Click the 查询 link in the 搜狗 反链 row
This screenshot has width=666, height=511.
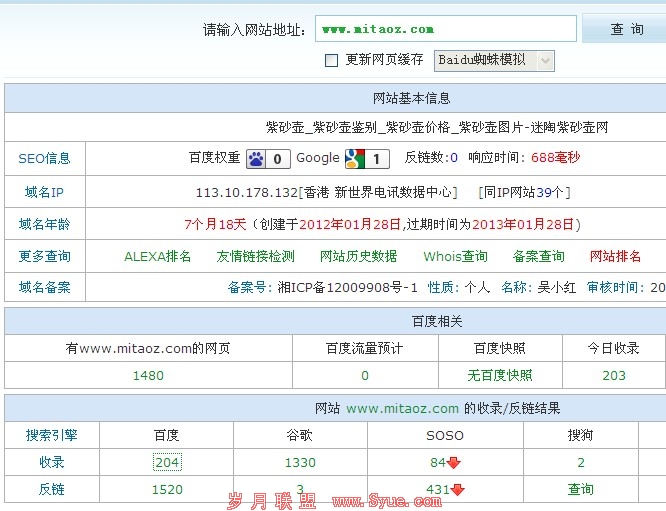(x=581, y=489)
